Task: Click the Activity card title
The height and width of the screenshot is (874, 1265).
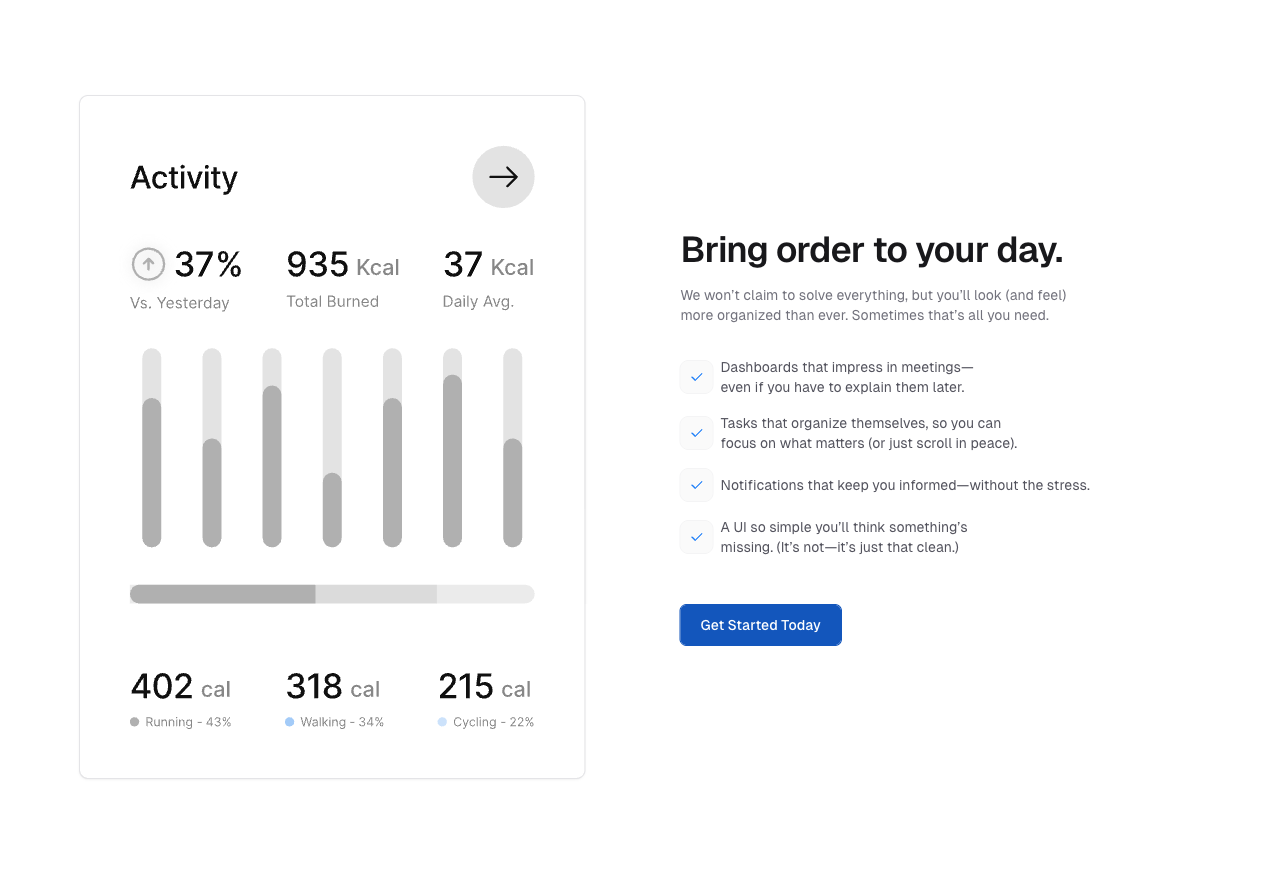Action: pos(184,177)
